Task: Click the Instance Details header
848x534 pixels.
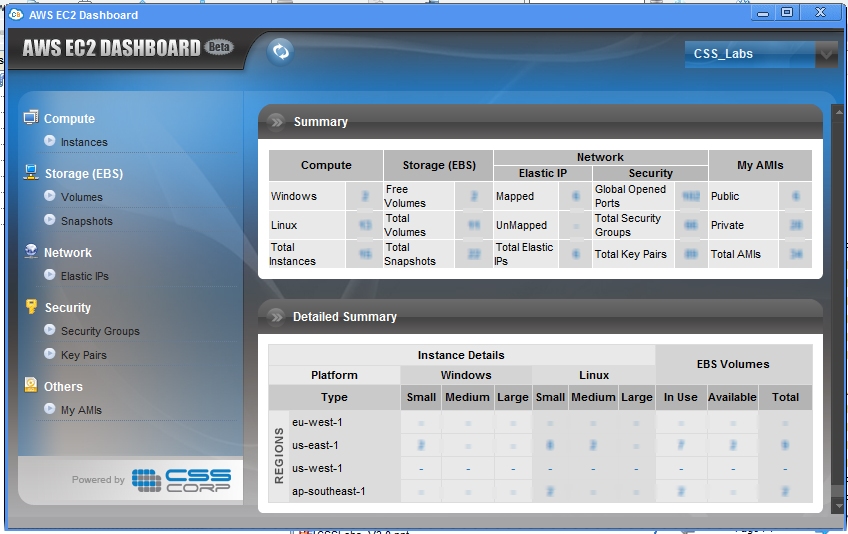Action: click(461, 355)
